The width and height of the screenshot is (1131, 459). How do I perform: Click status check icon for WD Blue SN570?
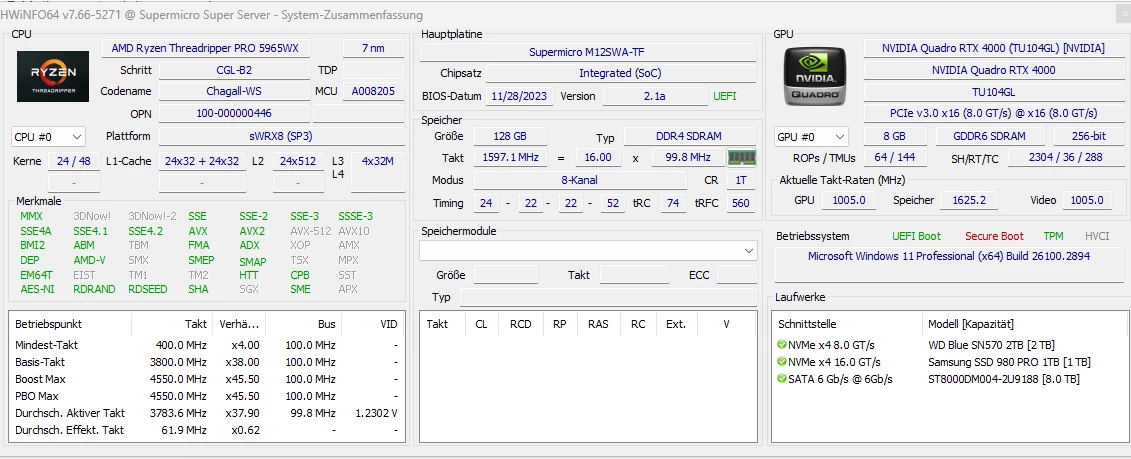[x=781, y=344]
